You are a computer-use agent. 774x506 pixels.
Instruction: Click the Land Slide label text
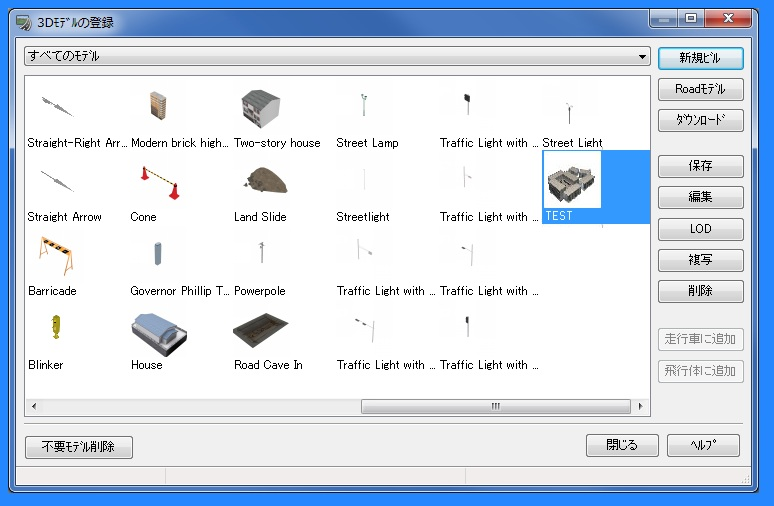[x=260, y=217]
